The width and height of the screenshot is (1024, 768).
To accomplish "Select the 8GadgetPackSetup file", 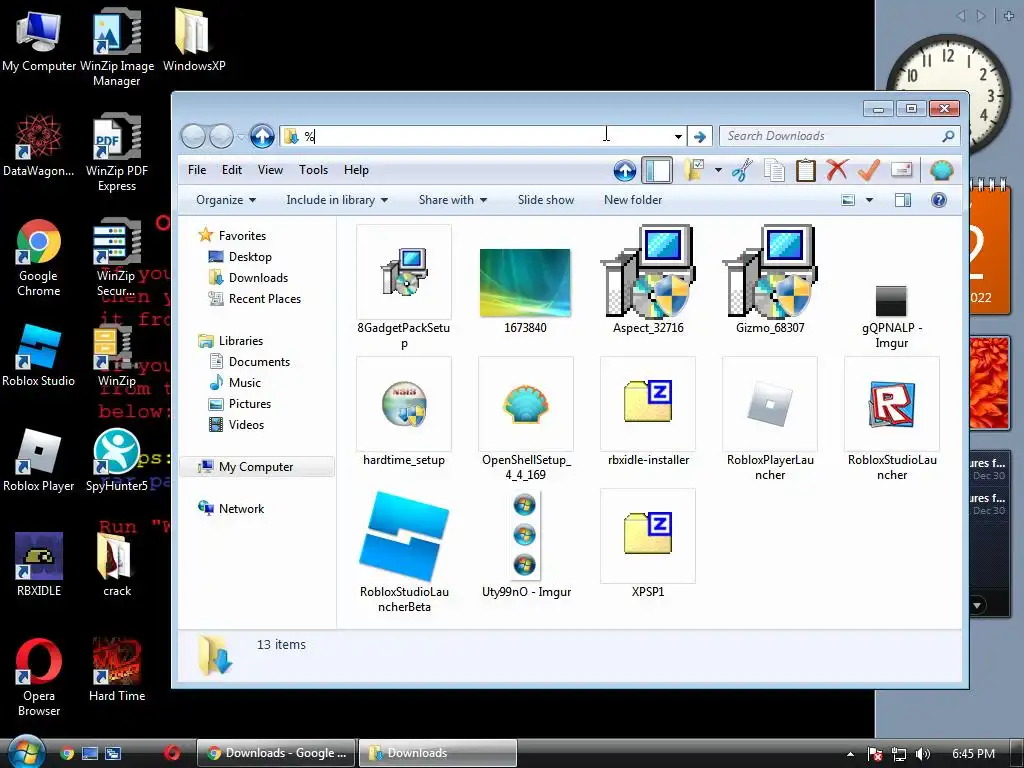I will [404, 287].
